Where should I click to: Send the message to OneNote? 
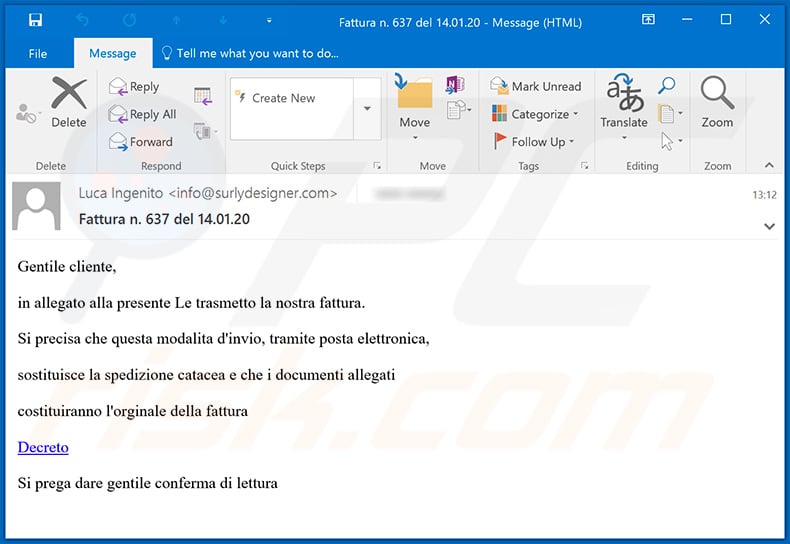(455, 85)
